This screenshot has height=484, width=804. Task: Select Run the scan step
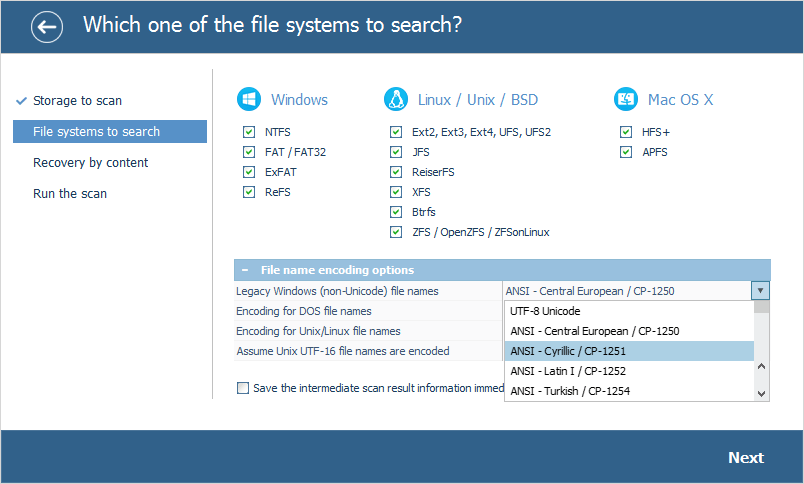[x=70, y=194]
